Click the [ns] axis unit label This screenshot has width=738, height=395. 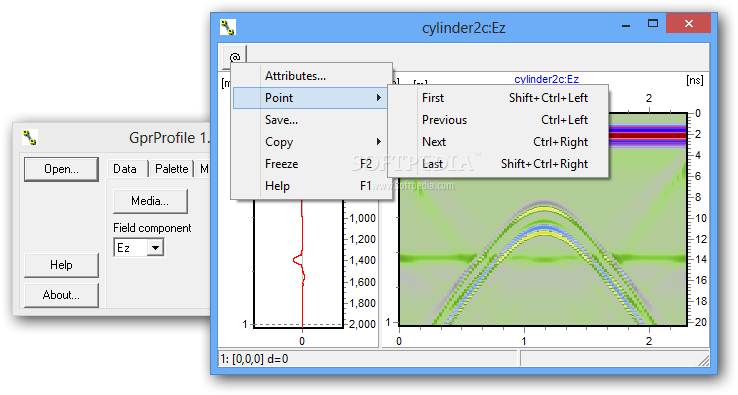click(x=695, y=80)
